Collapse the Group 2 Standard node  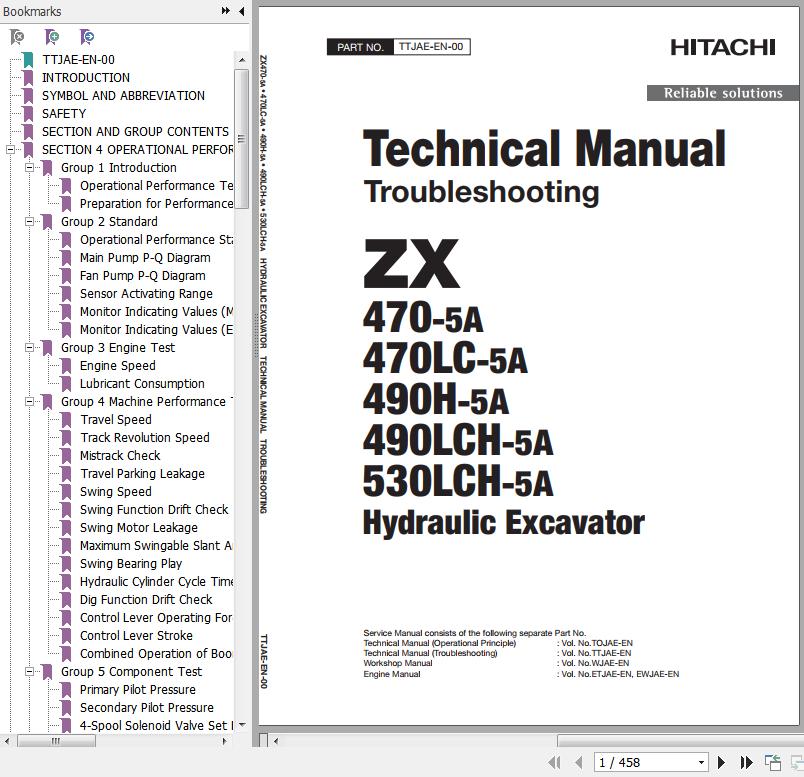29,222
